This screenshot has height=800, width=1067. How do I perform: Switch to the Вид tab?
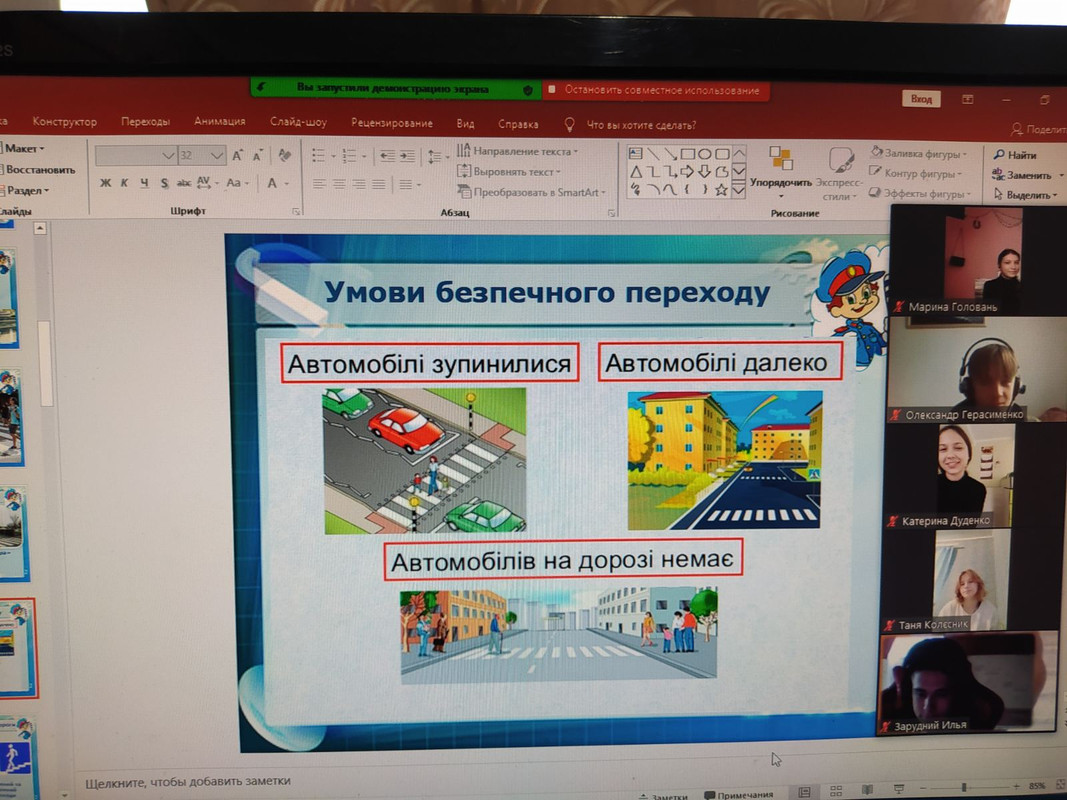click(465, 124)
